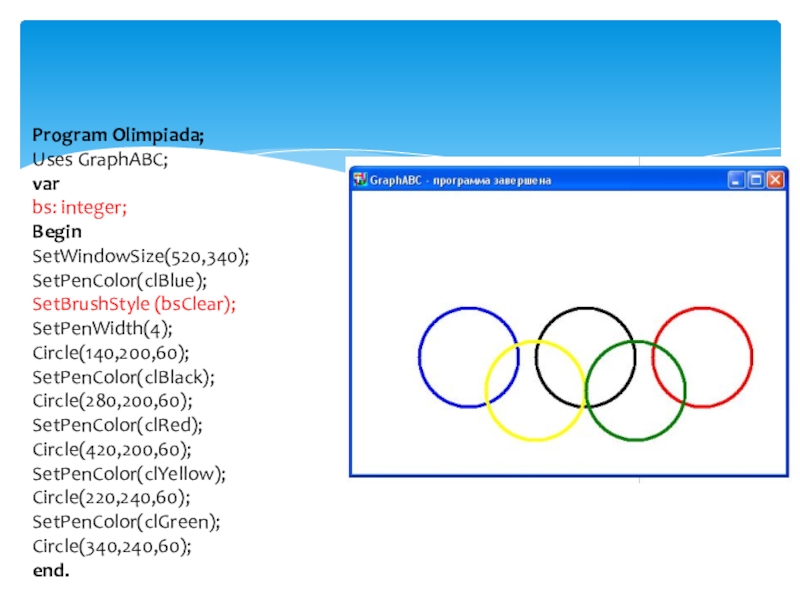The image size is (800, 600).
Task: Maximize the GraphABC window
Action: [756, 180]
